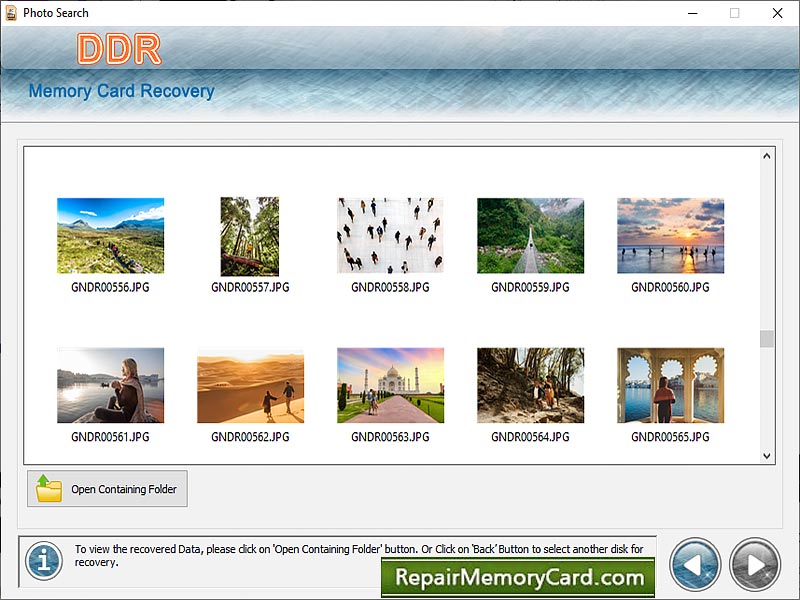The width and height of the screenshot is (800, 600).
Task: Close the Photo Search window
Action: (x=777, y=13)
